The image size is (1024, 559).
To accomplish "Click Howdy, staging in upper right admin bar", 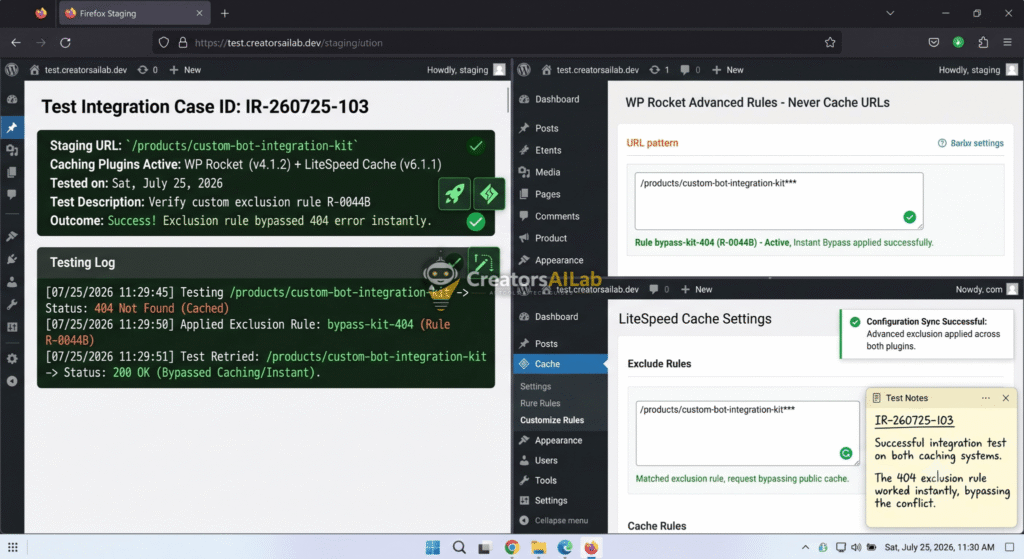I will (978, 70).
